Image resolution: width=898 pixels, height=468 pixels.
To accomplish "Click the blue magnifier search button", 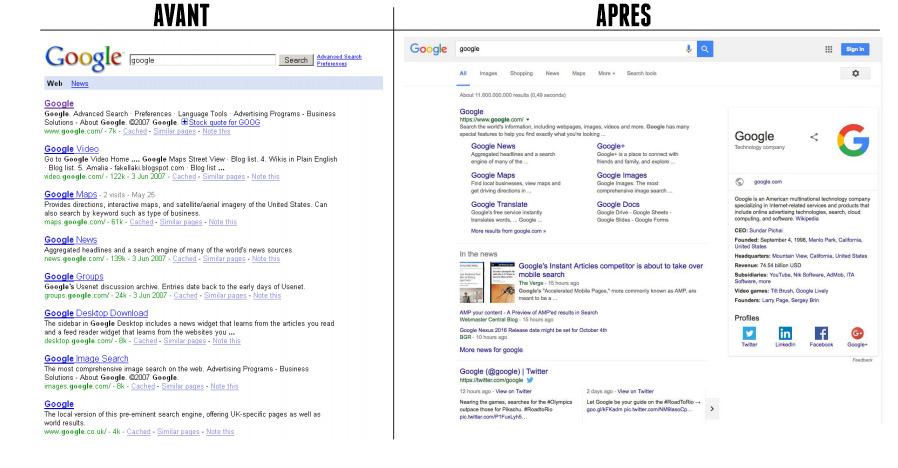I will (x=705, y=49).
